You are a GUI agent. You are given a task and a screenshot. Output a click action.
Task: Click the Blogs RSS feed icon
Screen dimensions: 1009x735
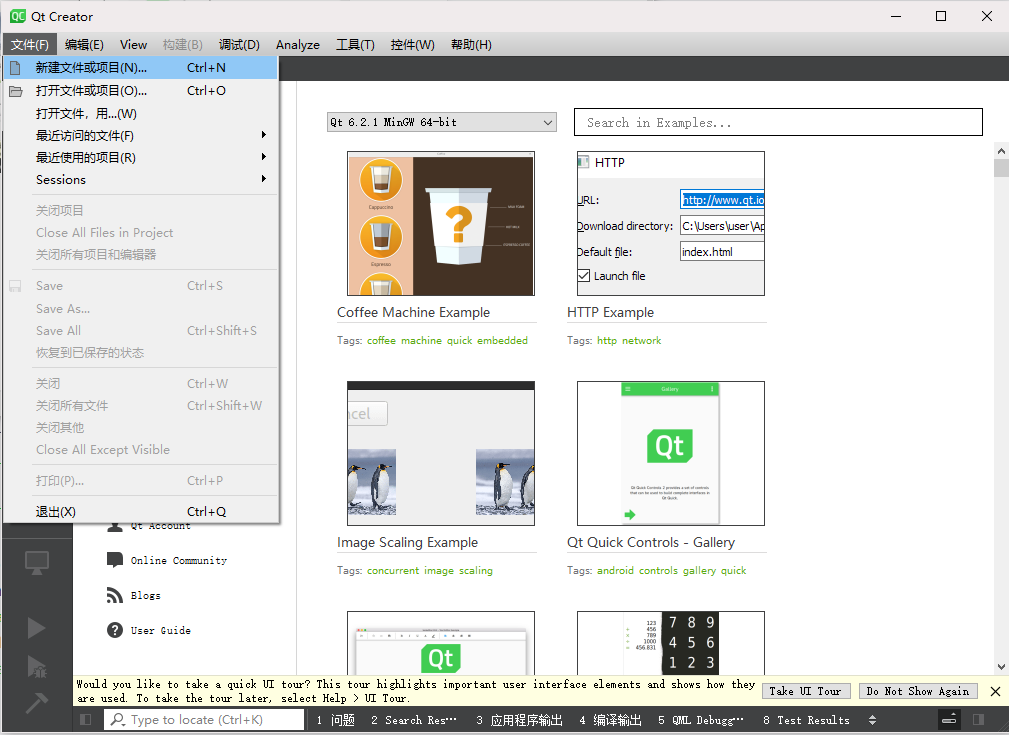(x=115, y=595)
